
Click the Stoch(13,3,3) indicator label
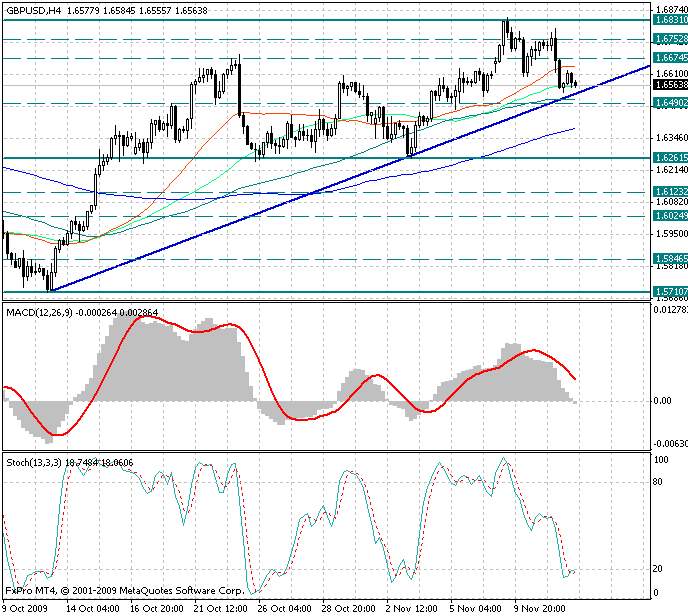click(34, 462)
